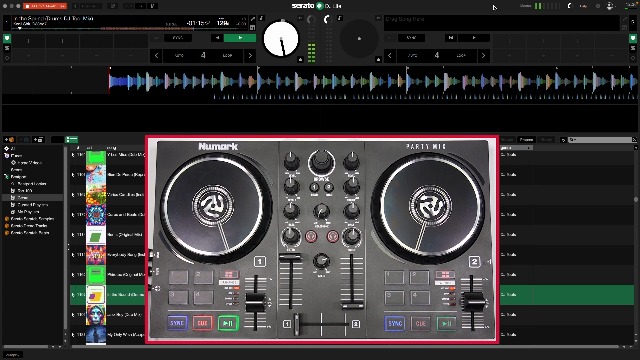640x360 pixels.
Task: Add a new crate with the orange crate icon
Action: pyautogui.click(x=9, y=140)
